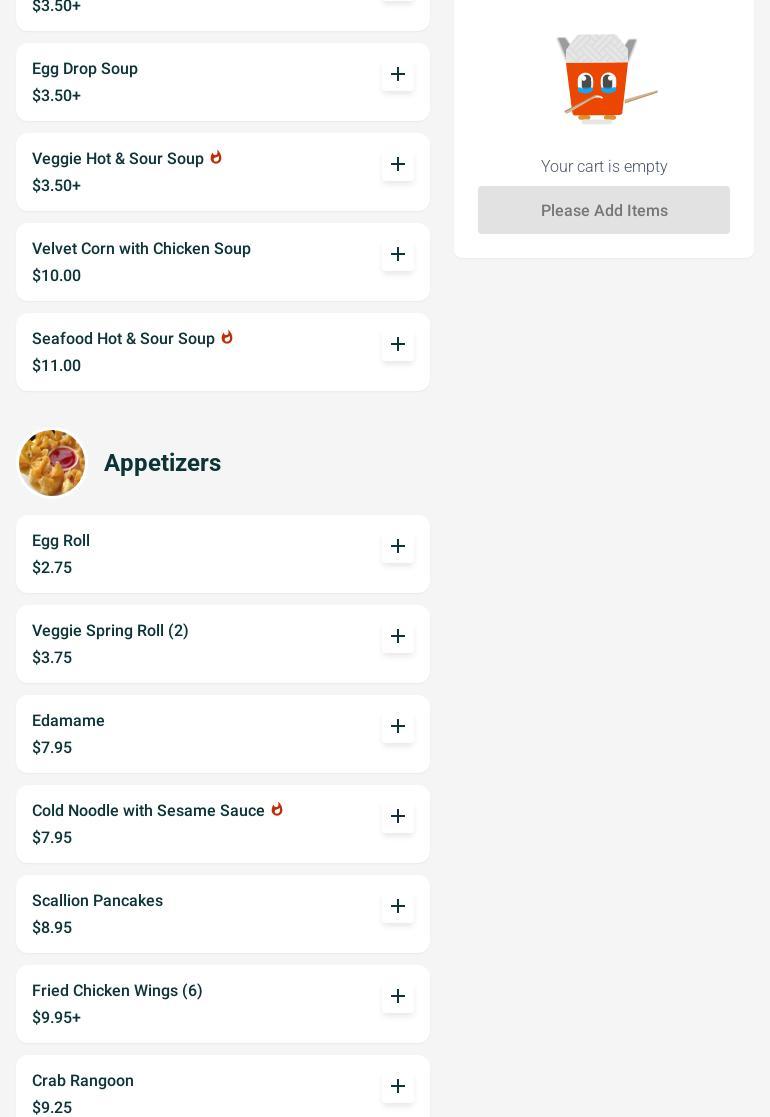Open Scallion Pancakes item details
This screenshot has height=1117, width=770.
(x=97, y=901)
